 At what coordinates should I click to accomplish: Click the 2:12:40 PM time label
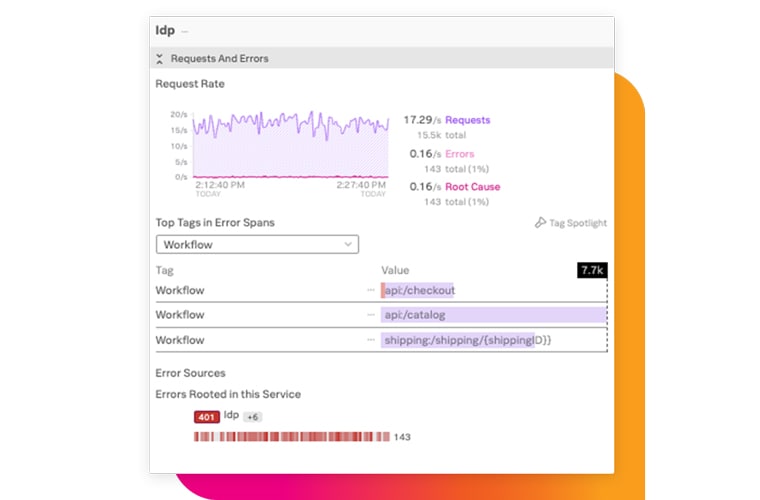pyautogui.click(x=220, y=185)
